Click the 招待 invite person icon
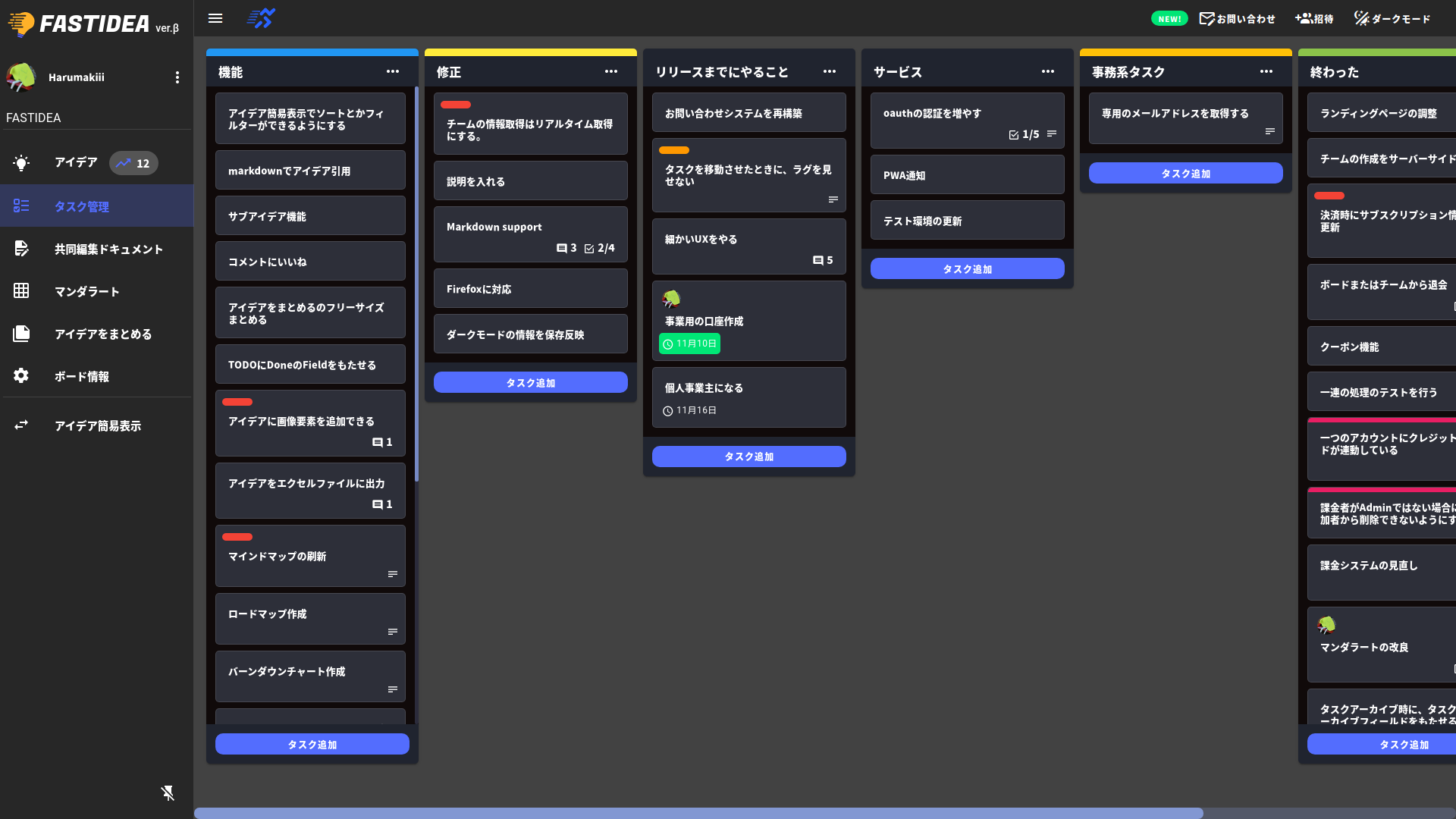The height and width of the screenshot is (819, 1456). (x=1304, y=18)
